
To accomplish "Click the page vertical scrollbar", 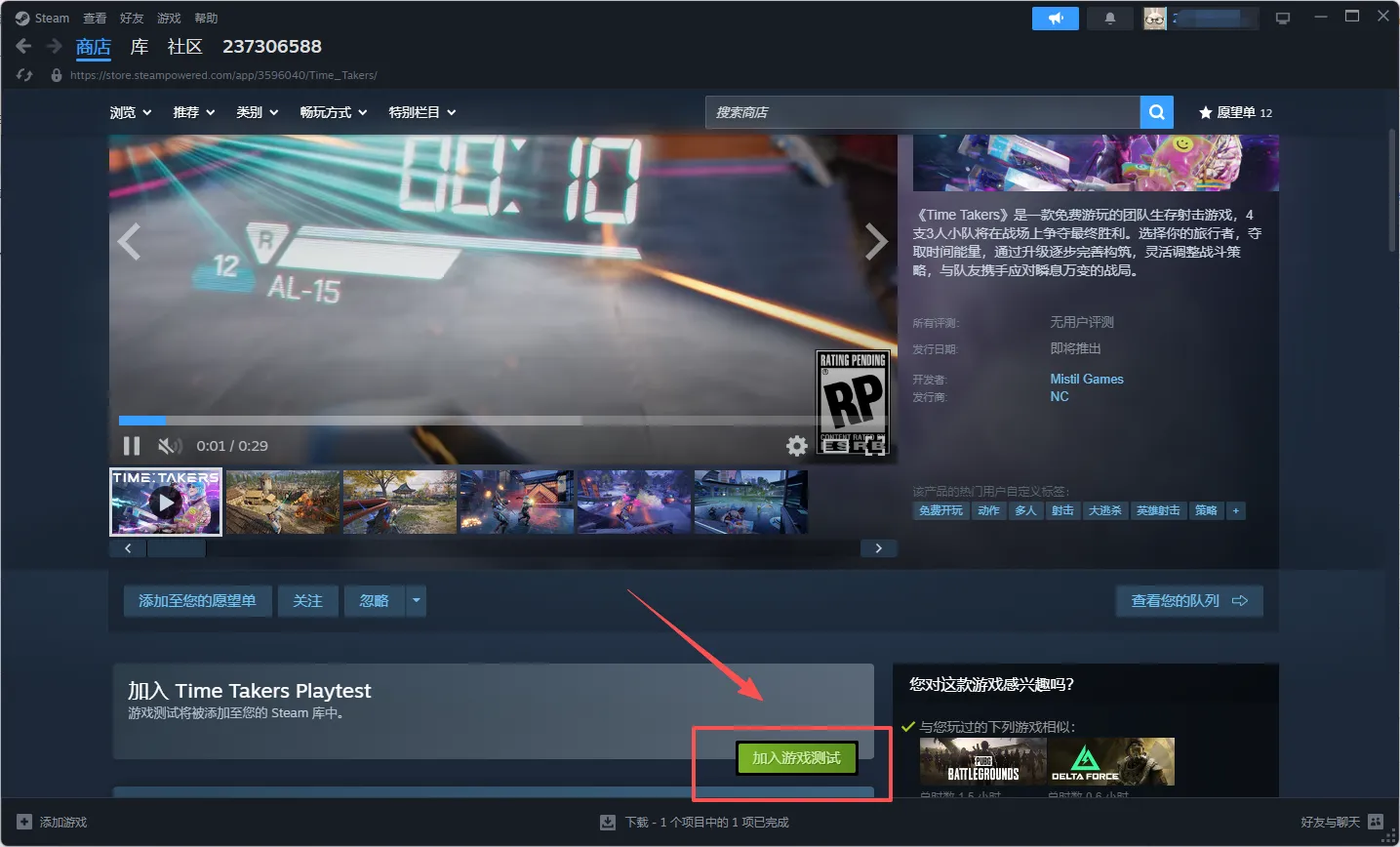I will (x=1392, y=190).
